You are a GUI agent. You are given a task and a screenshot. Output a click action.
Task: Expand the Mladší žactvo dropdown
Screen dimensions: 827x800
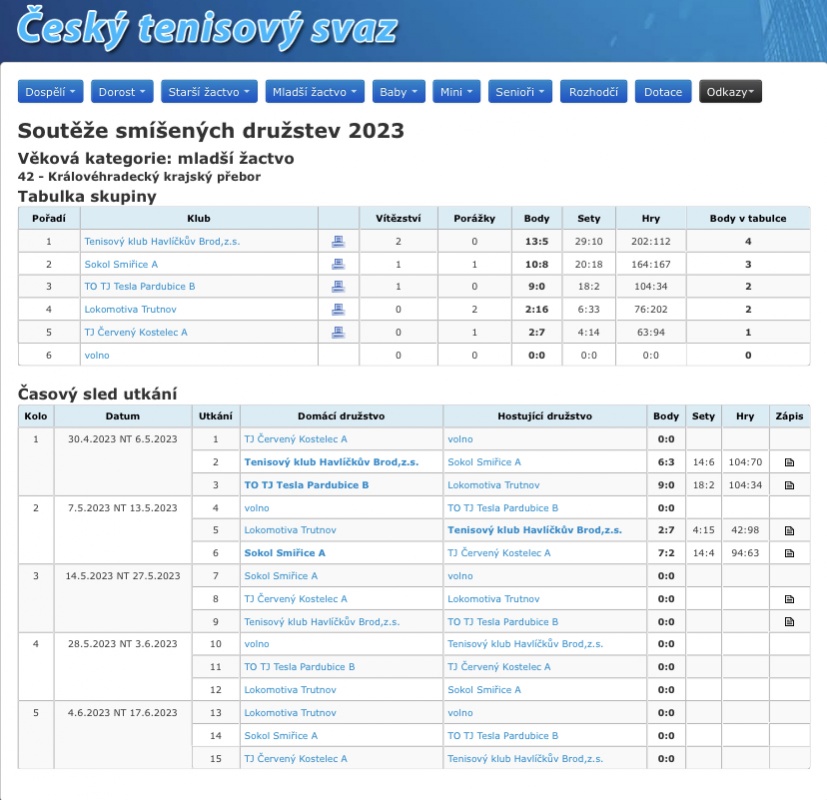314,92
